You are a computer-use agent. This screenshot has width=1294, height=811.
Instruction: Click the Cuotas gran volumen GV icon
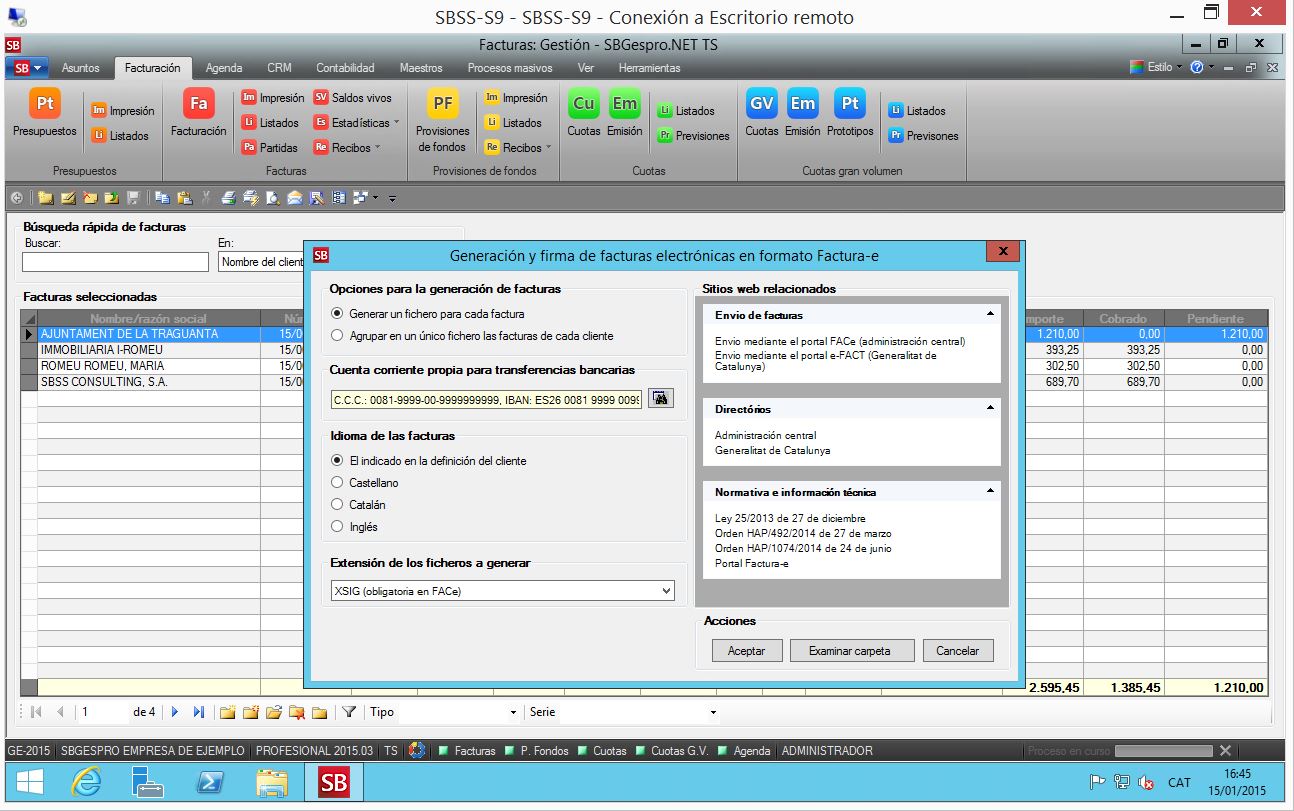pos(762,104)
